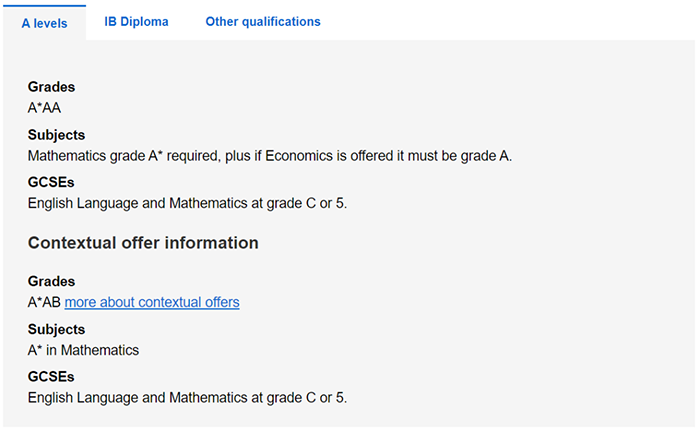700x432 pixels.
Task: Click the Contextual offer information heading
Action: point(143,243)
